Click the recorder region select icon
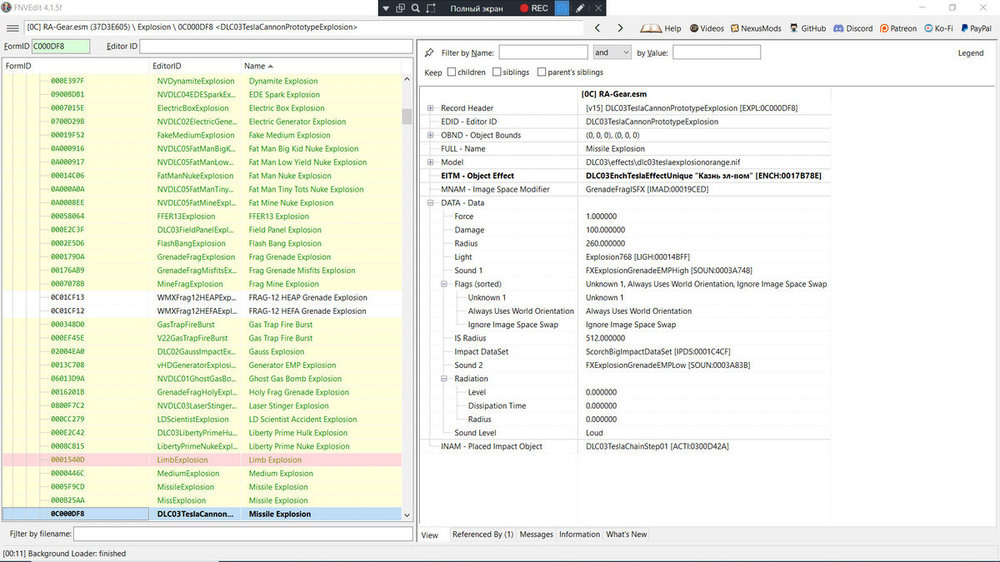The height and width of the screenshot is (562, 1000). coord(431,8)
